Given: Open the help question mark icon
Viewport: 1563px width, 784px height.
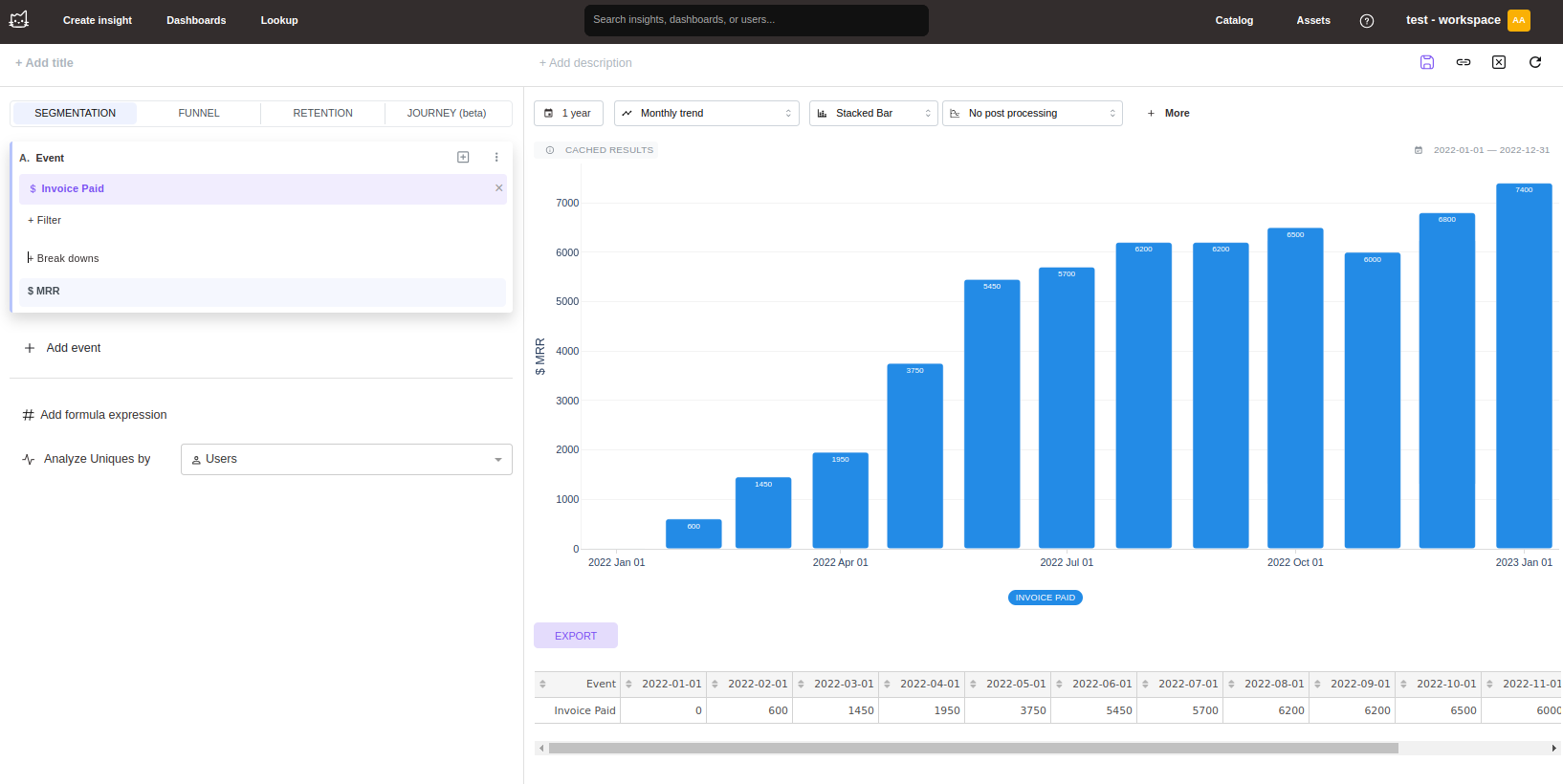Looking at the screenshot, I should coord(1366,21).
